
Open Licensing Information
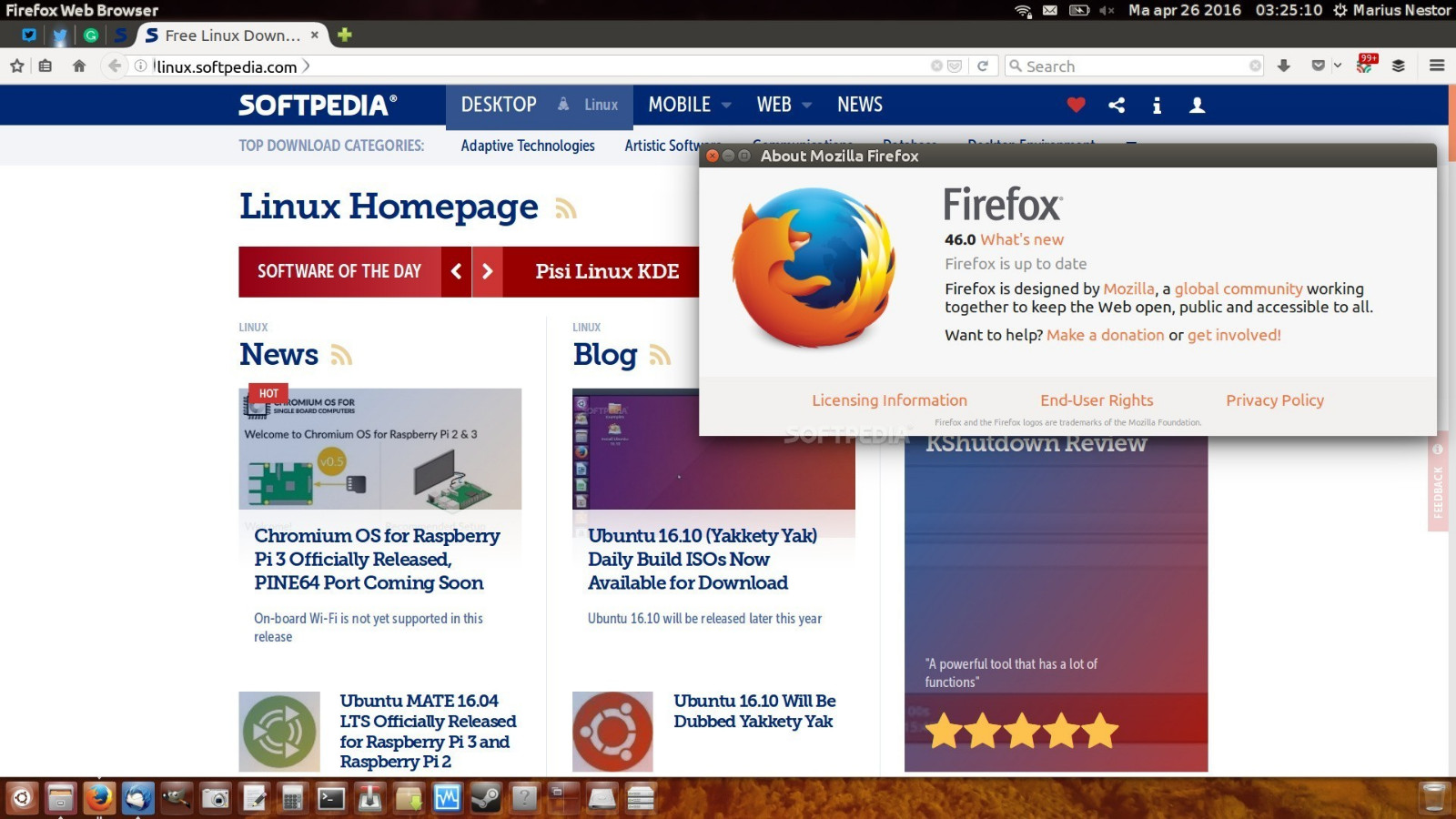tap(889, 400)
